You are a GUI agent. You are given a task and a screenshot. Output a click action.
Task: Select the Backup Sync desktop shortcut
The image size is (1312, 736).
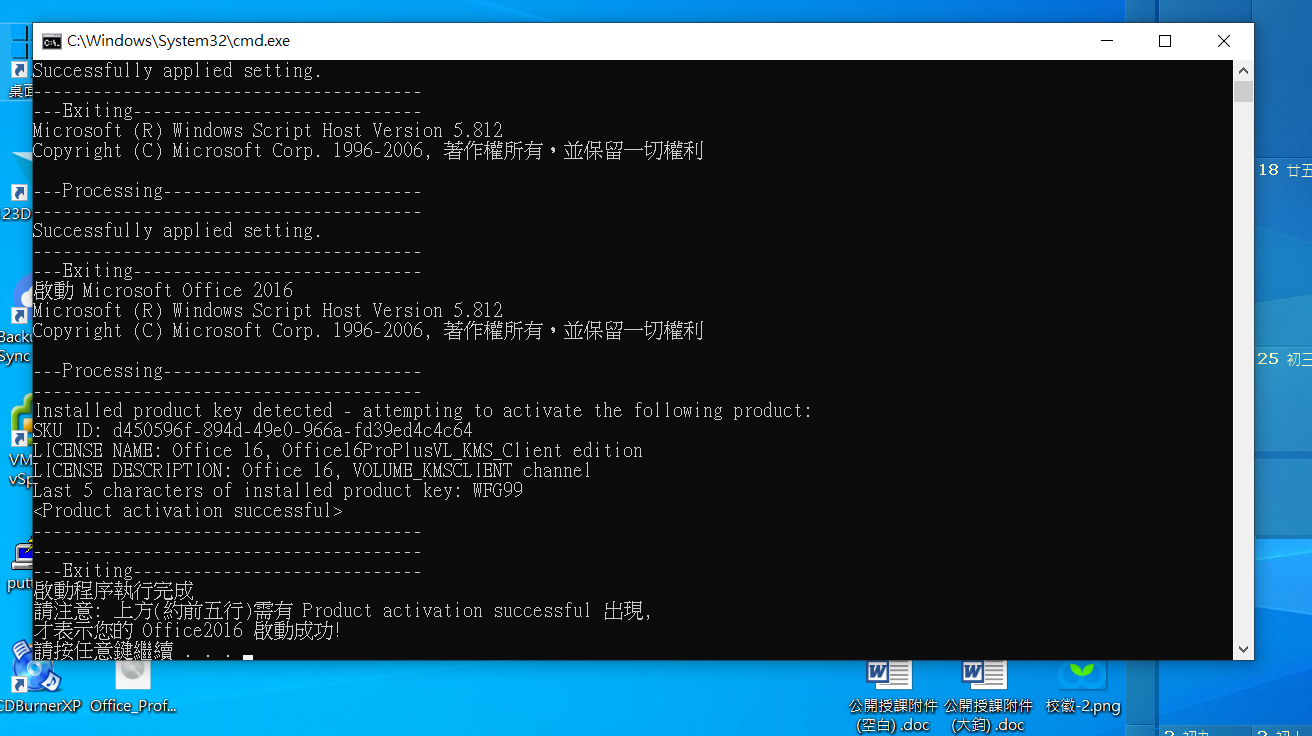(x=15, y=322)
